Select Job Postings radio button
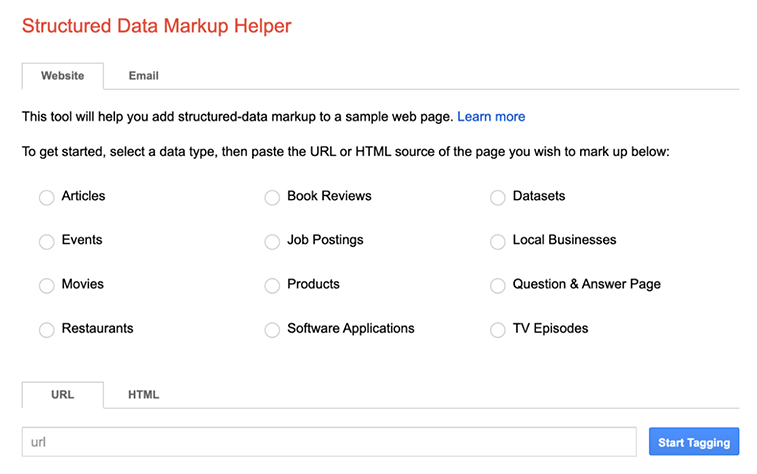Viewport: 757px width, 474px height. pos(272,242)
